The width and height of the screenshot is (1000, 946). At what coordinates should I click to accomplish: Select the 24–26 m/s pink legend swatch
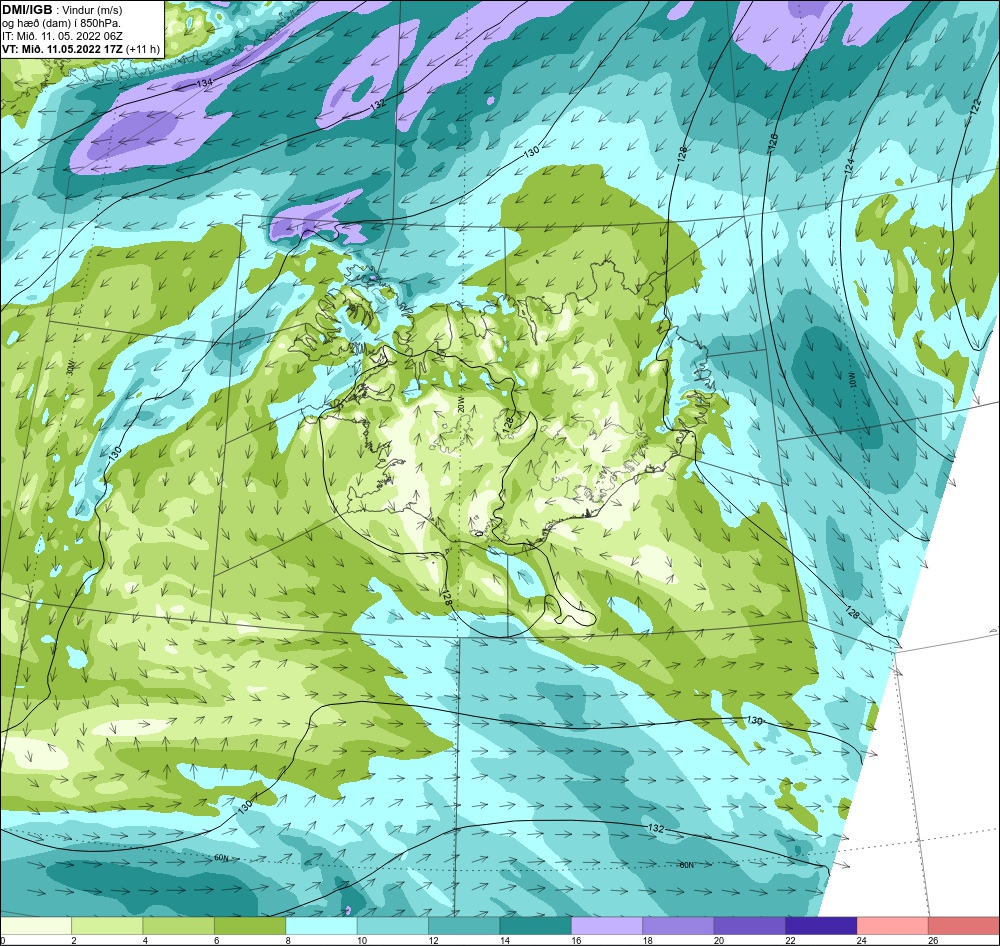tap(893, 925)
